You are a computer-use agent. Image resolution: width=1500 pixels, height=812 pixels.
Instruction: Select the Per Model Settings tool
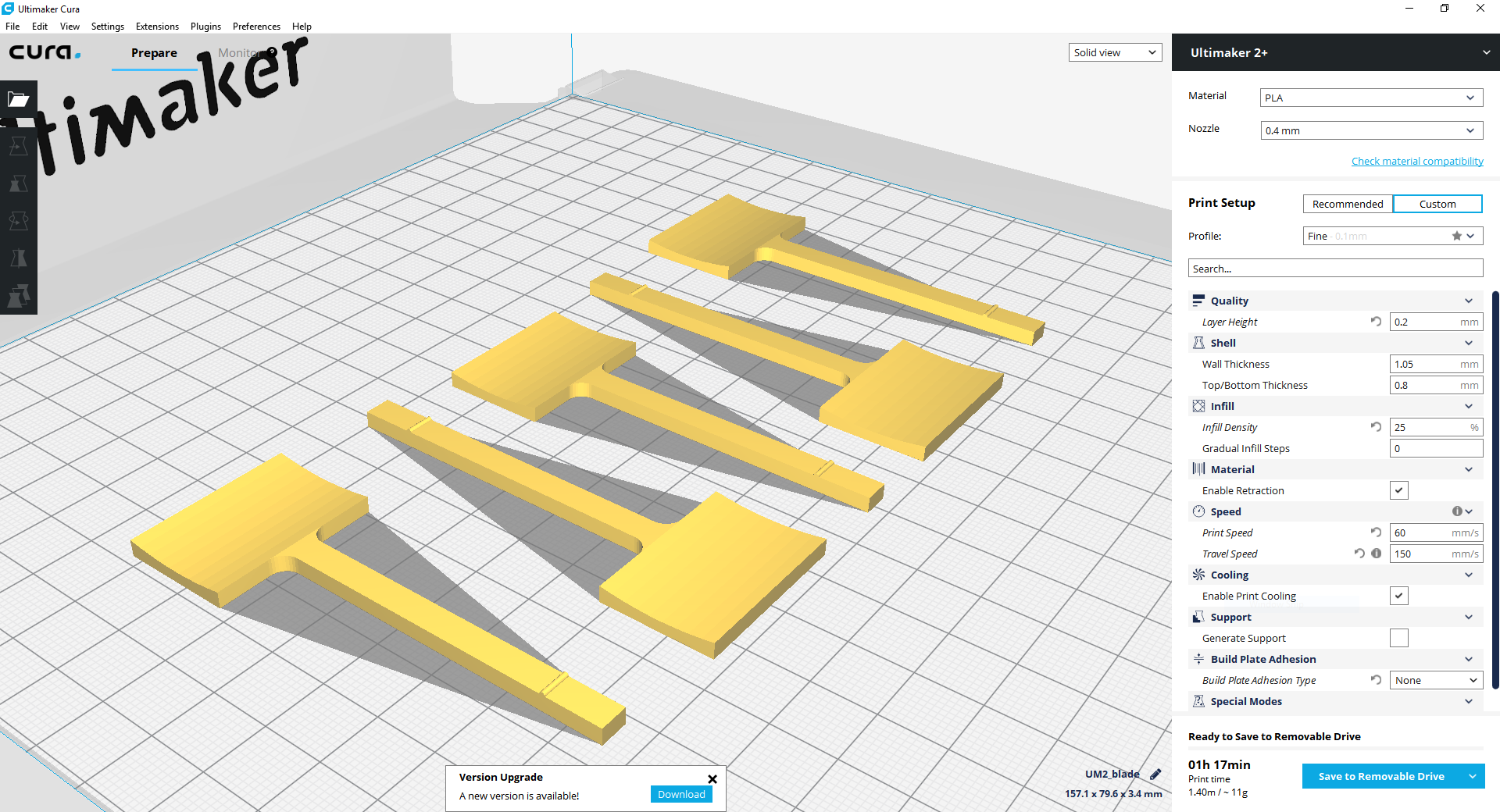click(x=19, y=296)
